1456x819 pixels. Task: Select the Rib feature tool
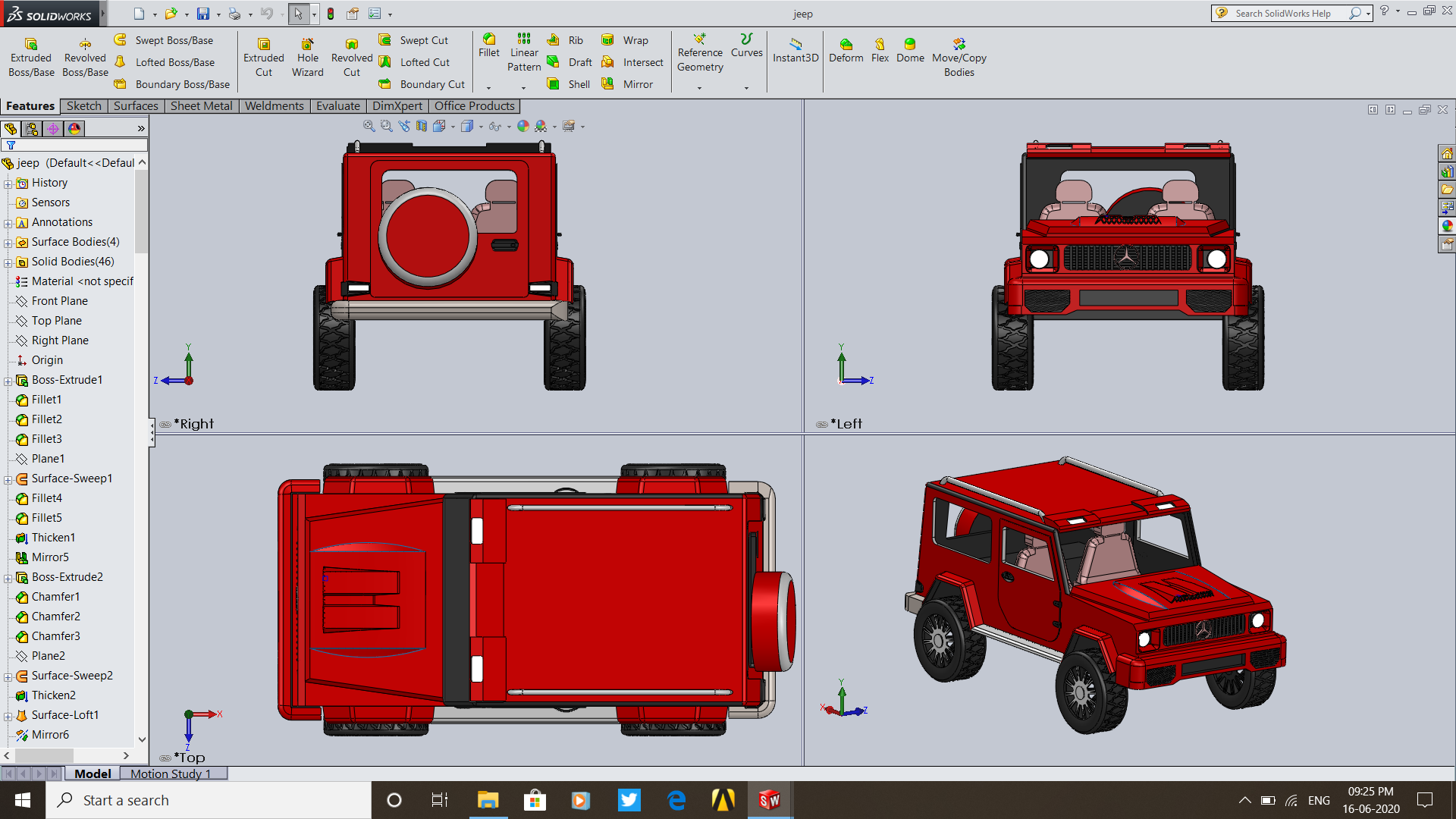[566, 40]
